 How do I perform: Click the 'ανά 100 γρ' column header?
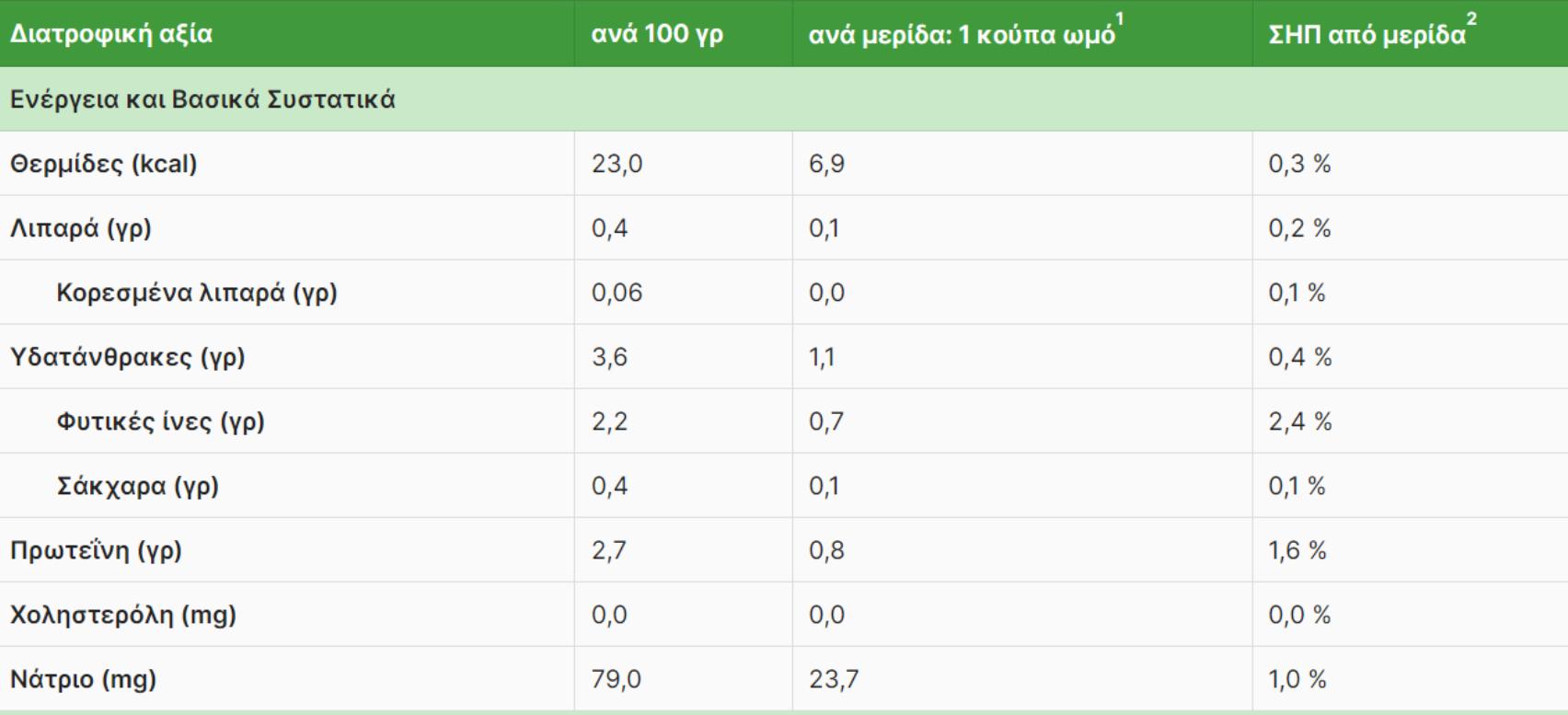click(x=657, y=34)
